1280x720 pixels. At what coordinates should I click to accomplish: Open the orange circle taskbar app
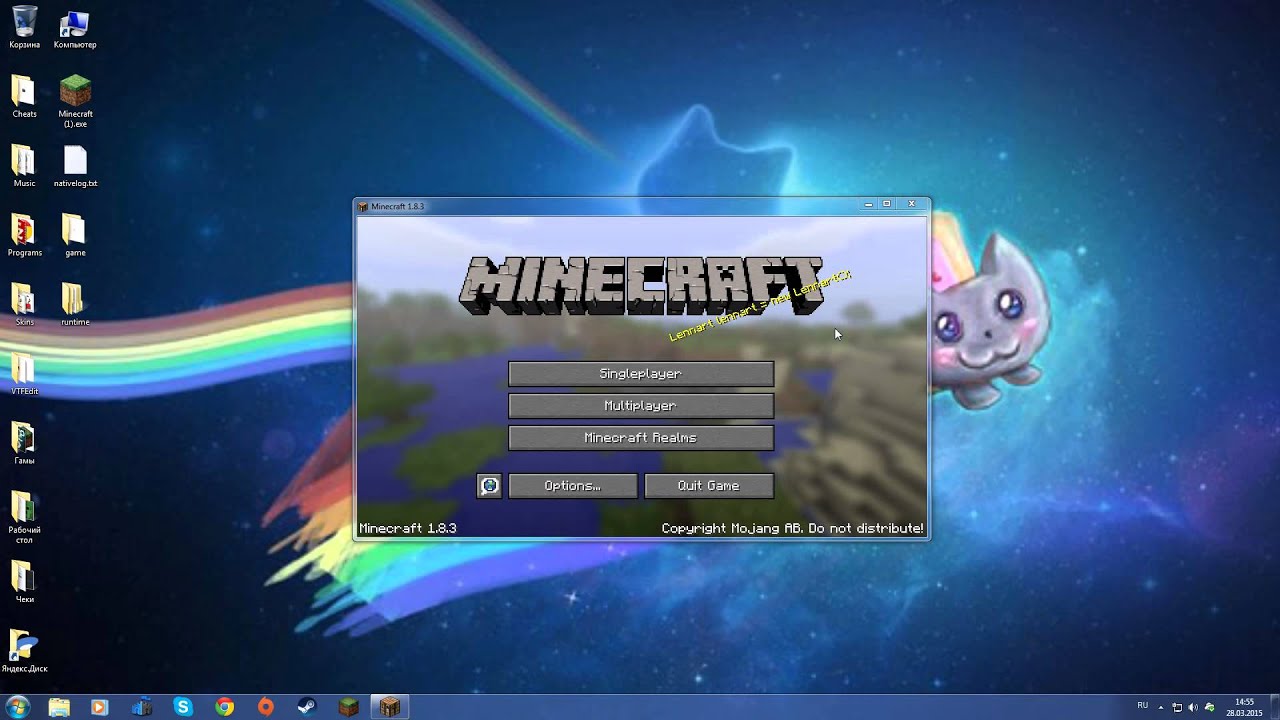[x=265, y=707]
